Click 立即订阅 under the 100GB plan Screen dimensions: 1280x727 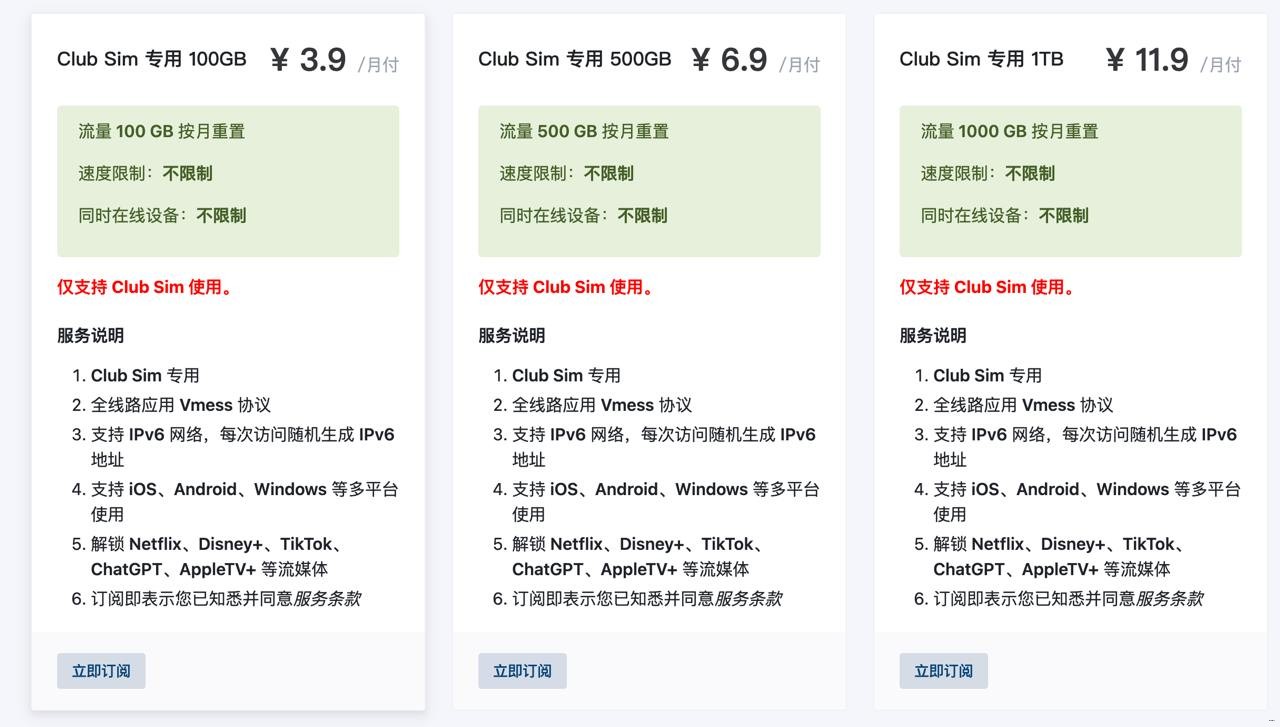pos(101,671)
